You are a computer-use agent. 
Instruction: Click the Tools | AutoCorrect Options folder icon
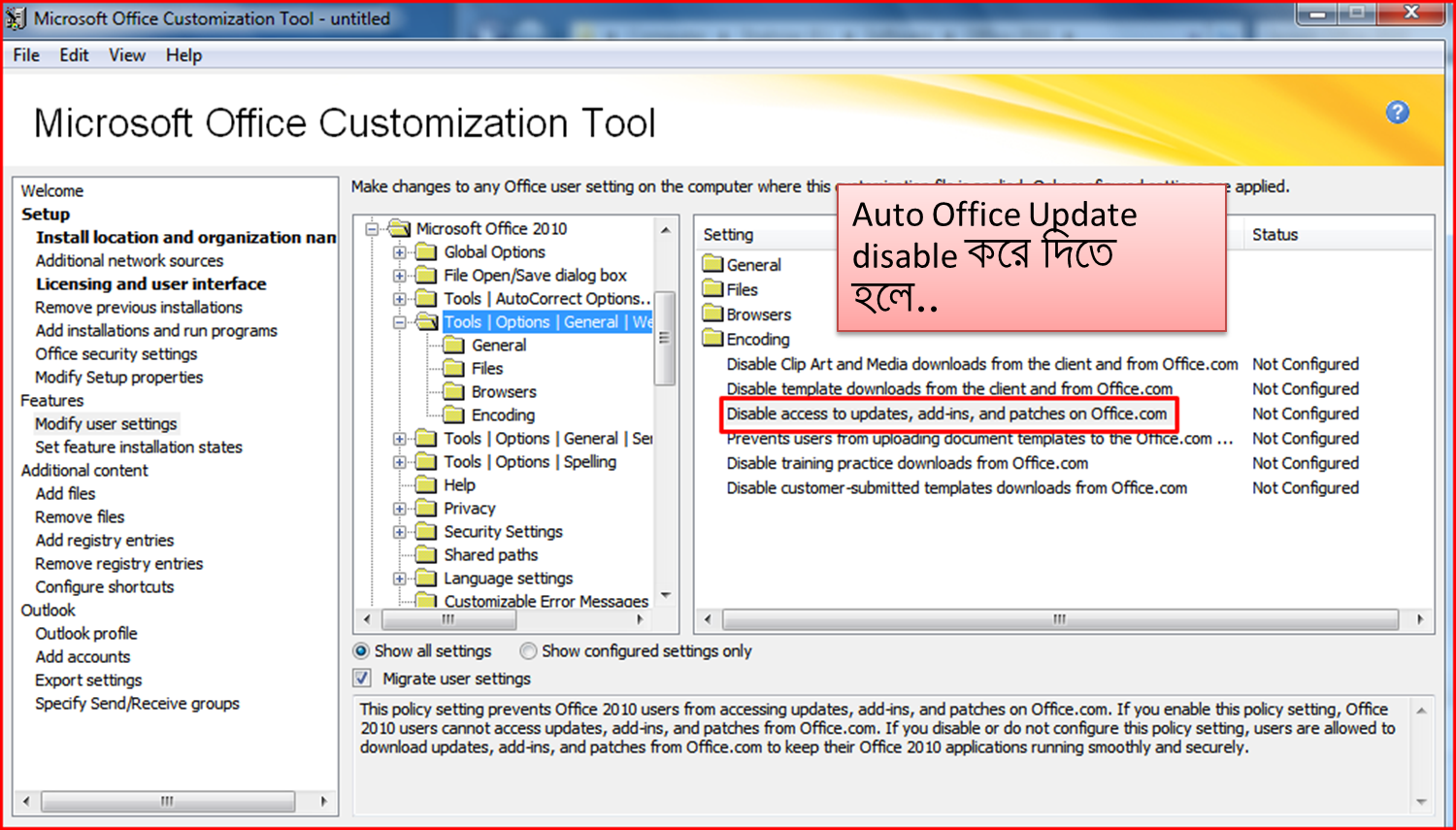tap(426, 299)
